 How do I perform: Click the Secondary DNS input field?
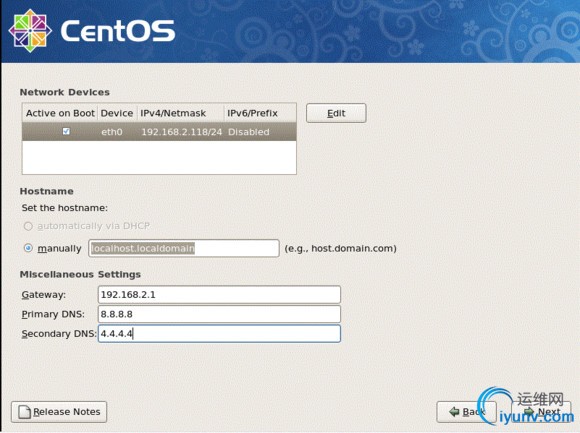[x=219, y=334]
